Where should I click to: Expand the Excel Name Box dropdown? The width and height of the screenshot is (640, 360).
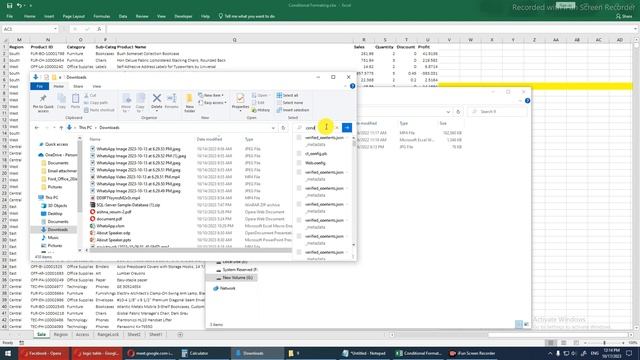[55, 29]
